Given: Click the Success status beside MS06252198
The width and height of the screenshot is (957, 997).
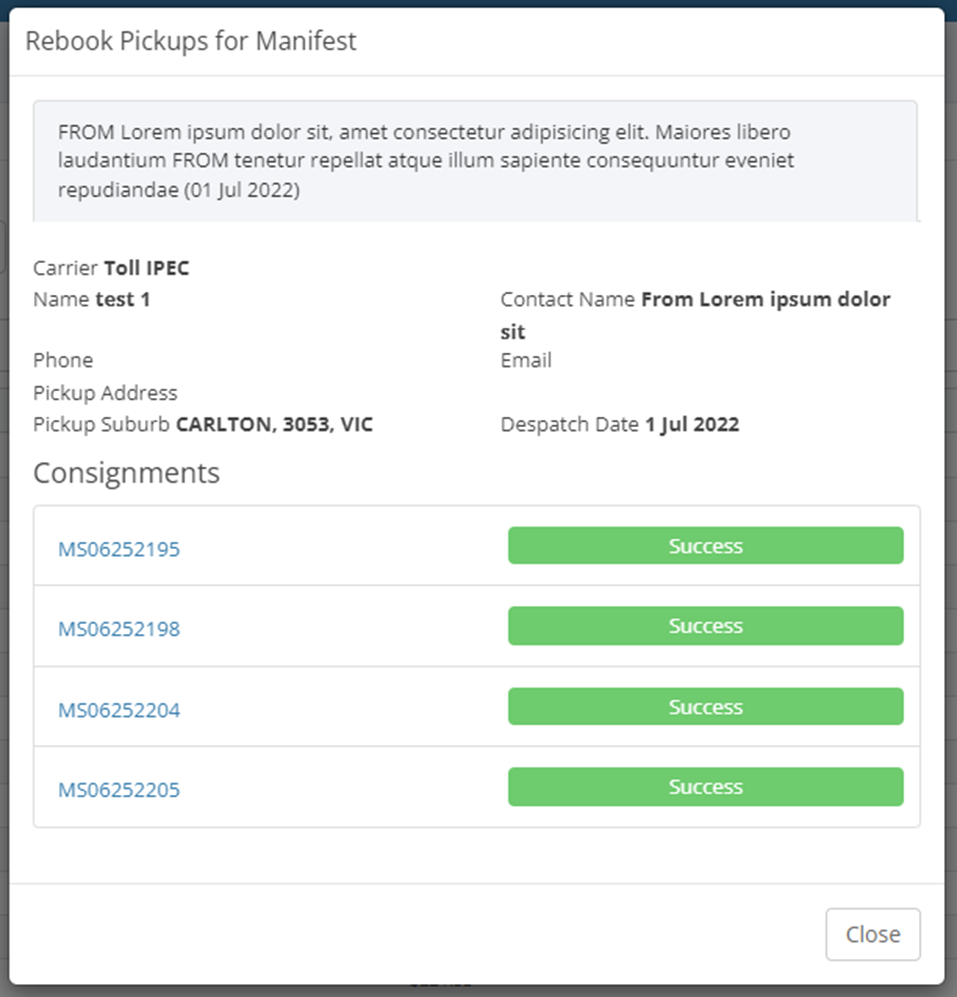Looking at the screenshot, I should tap(705, 626).
